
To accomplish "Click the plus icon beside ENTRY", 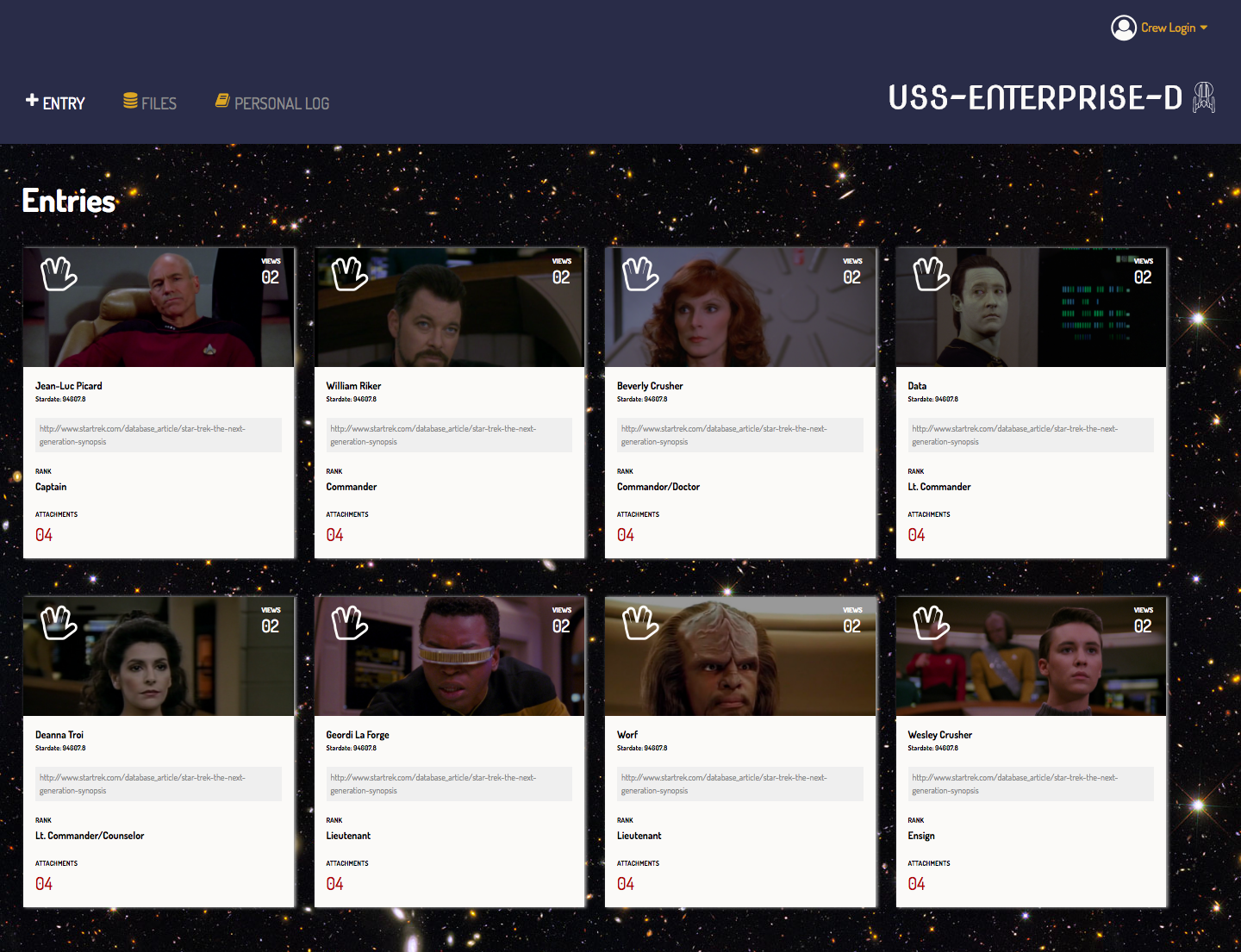I will coord(32,100).
